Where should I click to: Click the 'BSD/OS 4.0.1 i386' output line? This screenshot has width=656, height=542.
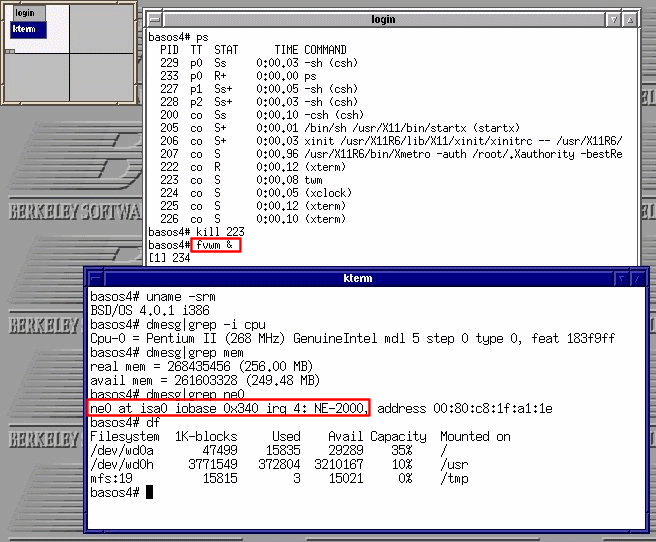tap(150, 310)
